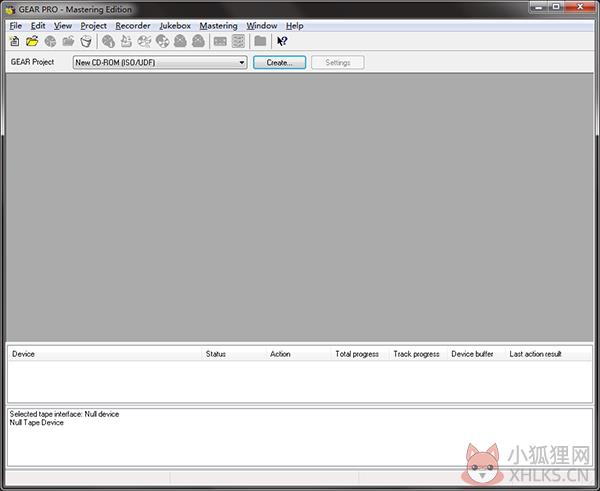600x491 pixels.
Task: Click the Action column header
Action: click(x=298, y=354)
